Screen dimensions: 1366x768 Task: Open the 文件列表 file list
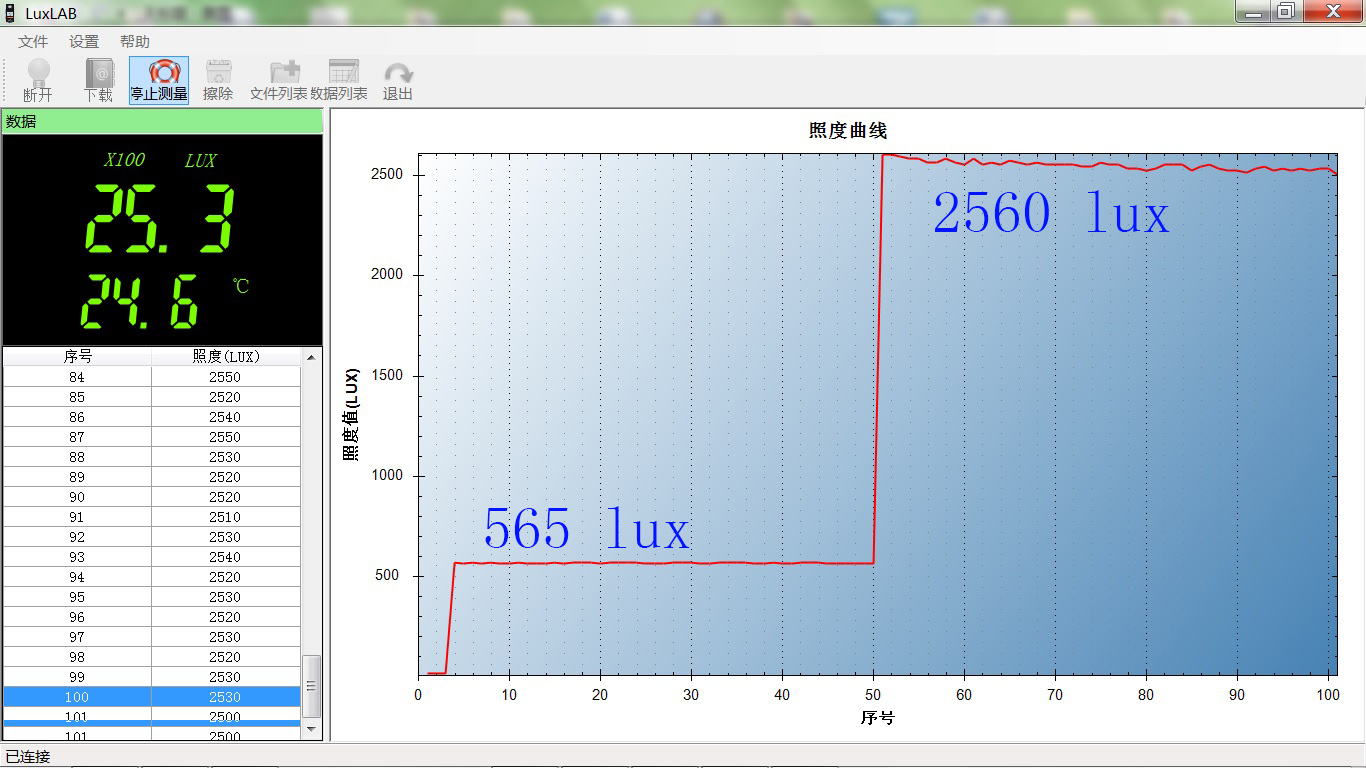pos(278,80)
